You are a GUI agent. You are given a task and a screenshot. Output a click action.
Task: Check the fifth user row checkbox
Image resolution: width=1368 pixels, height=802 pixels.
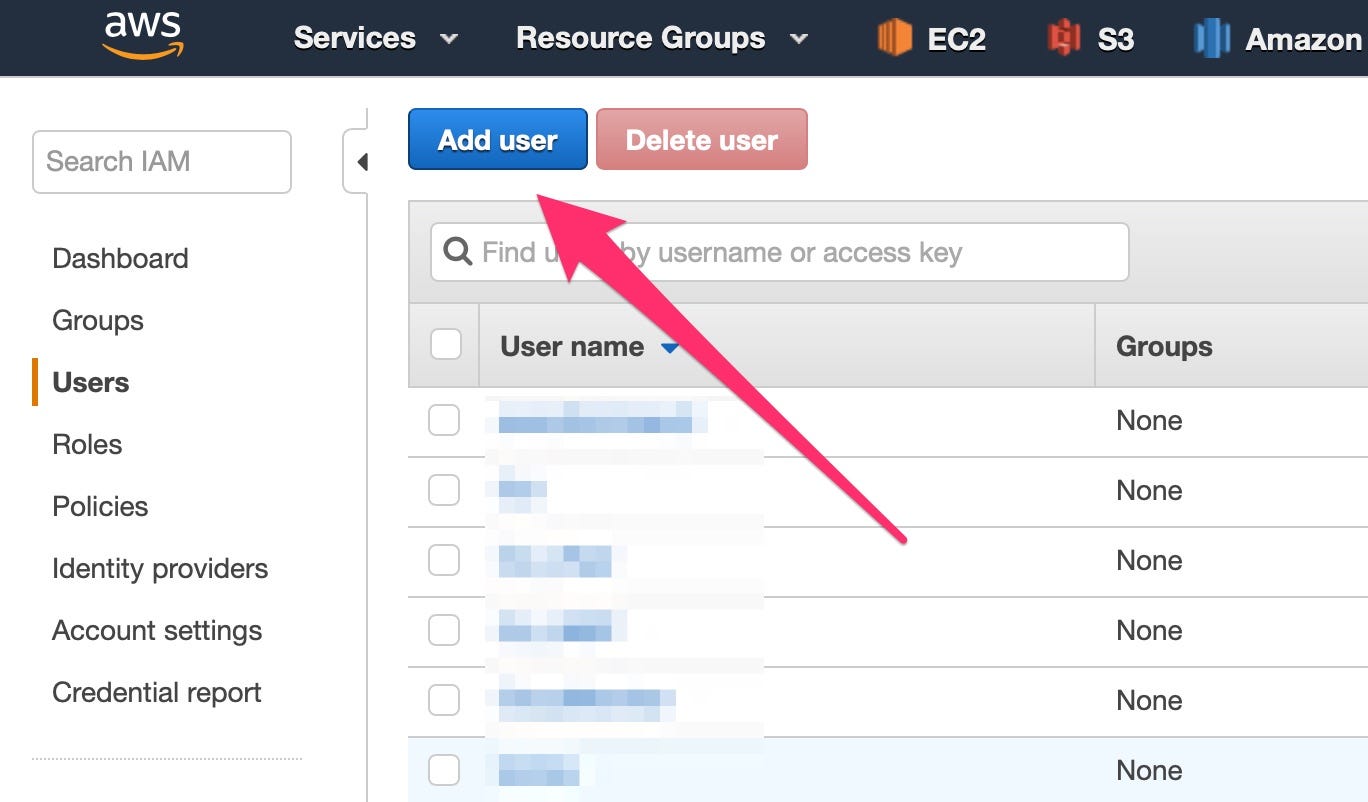point(444,700)
